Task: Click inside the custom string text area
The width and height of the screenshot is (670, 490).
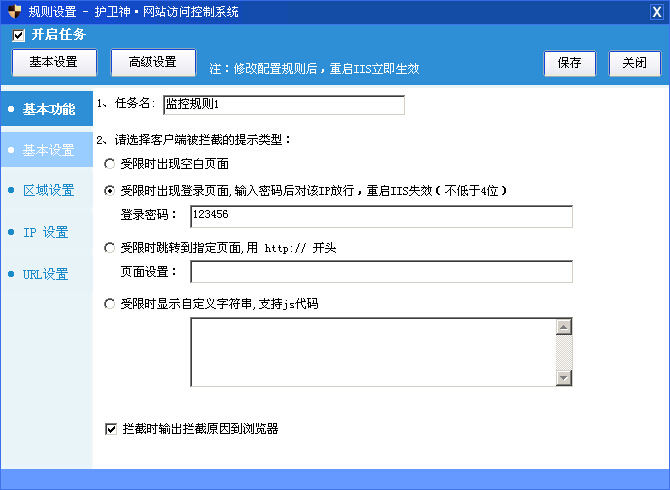Action: coord(373,352)
